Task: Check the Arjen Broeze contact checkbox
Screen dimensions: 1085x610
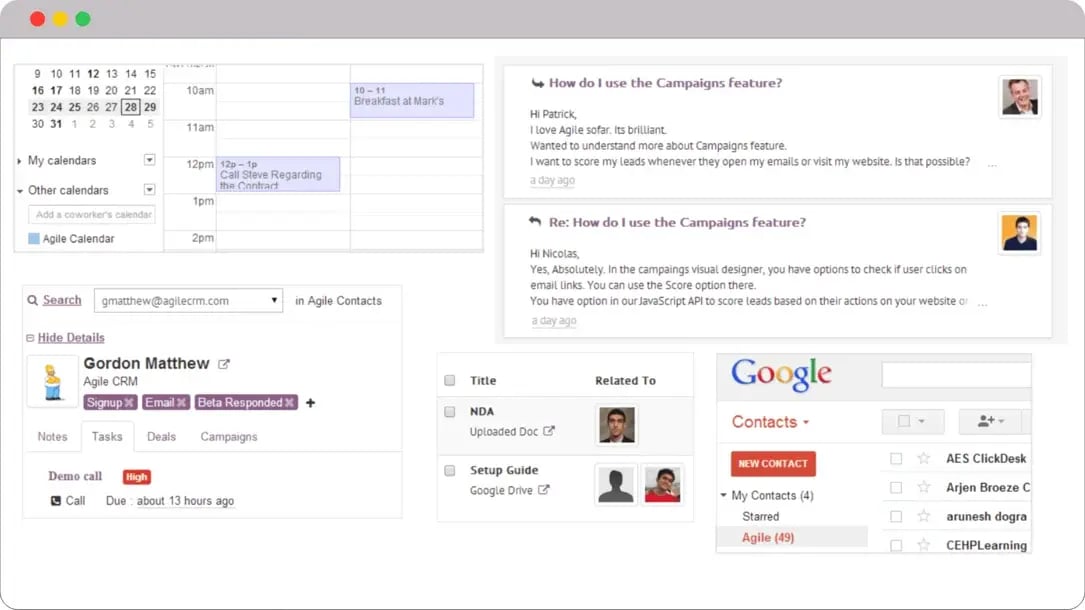Action: click(x=896, y=488)
